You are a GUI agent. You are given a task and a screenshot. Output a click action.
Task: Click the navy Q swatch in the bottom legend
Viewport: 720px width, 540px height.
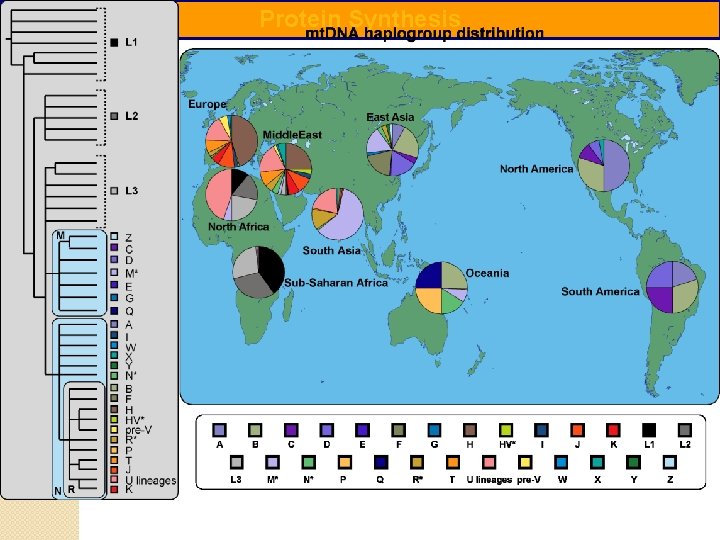coord(381,462)
